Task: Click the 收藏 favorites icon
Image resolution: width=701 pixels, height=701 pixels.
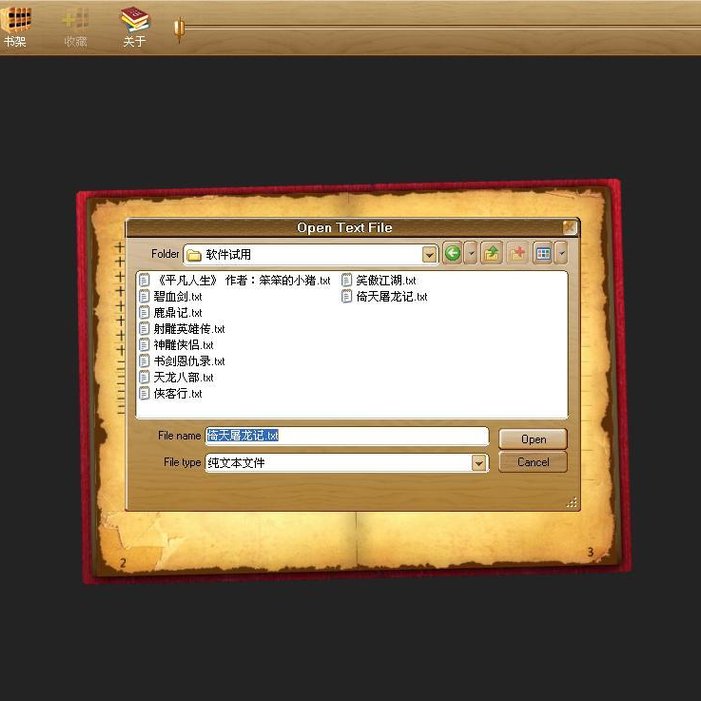Action: 75,27
